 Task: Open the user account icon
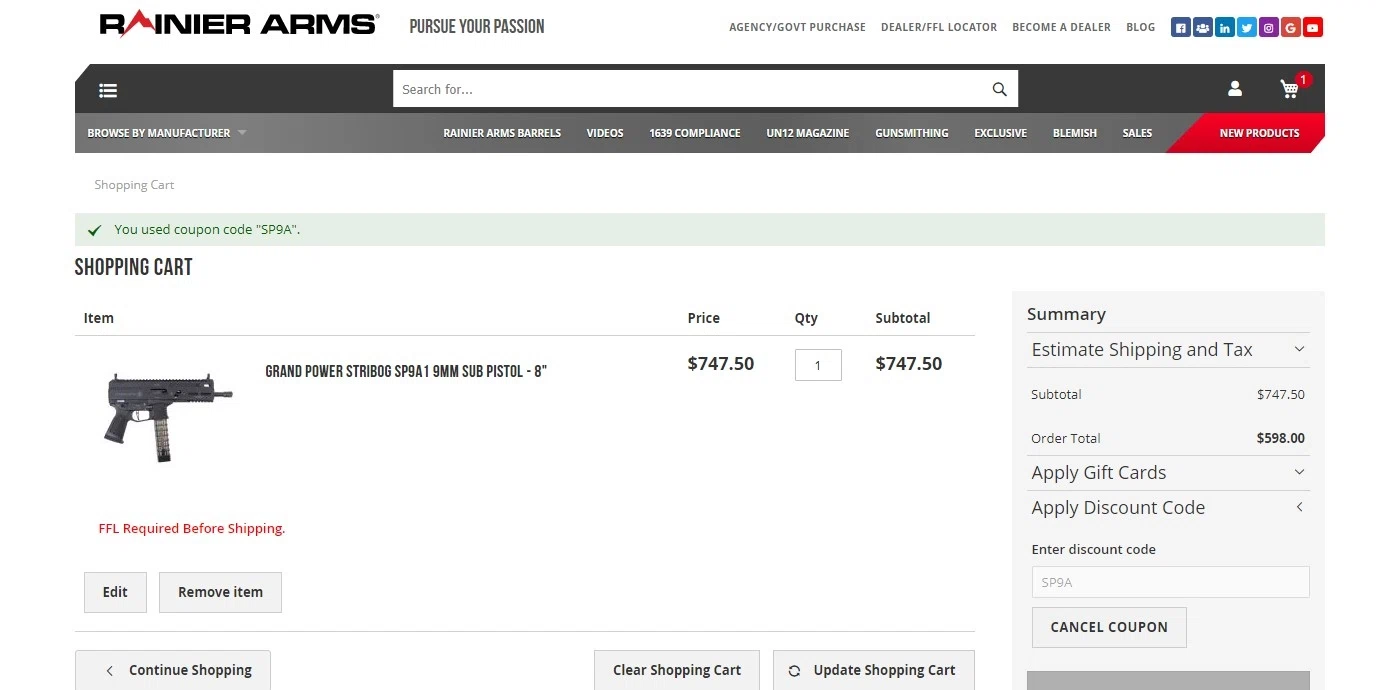(1235, 89)
